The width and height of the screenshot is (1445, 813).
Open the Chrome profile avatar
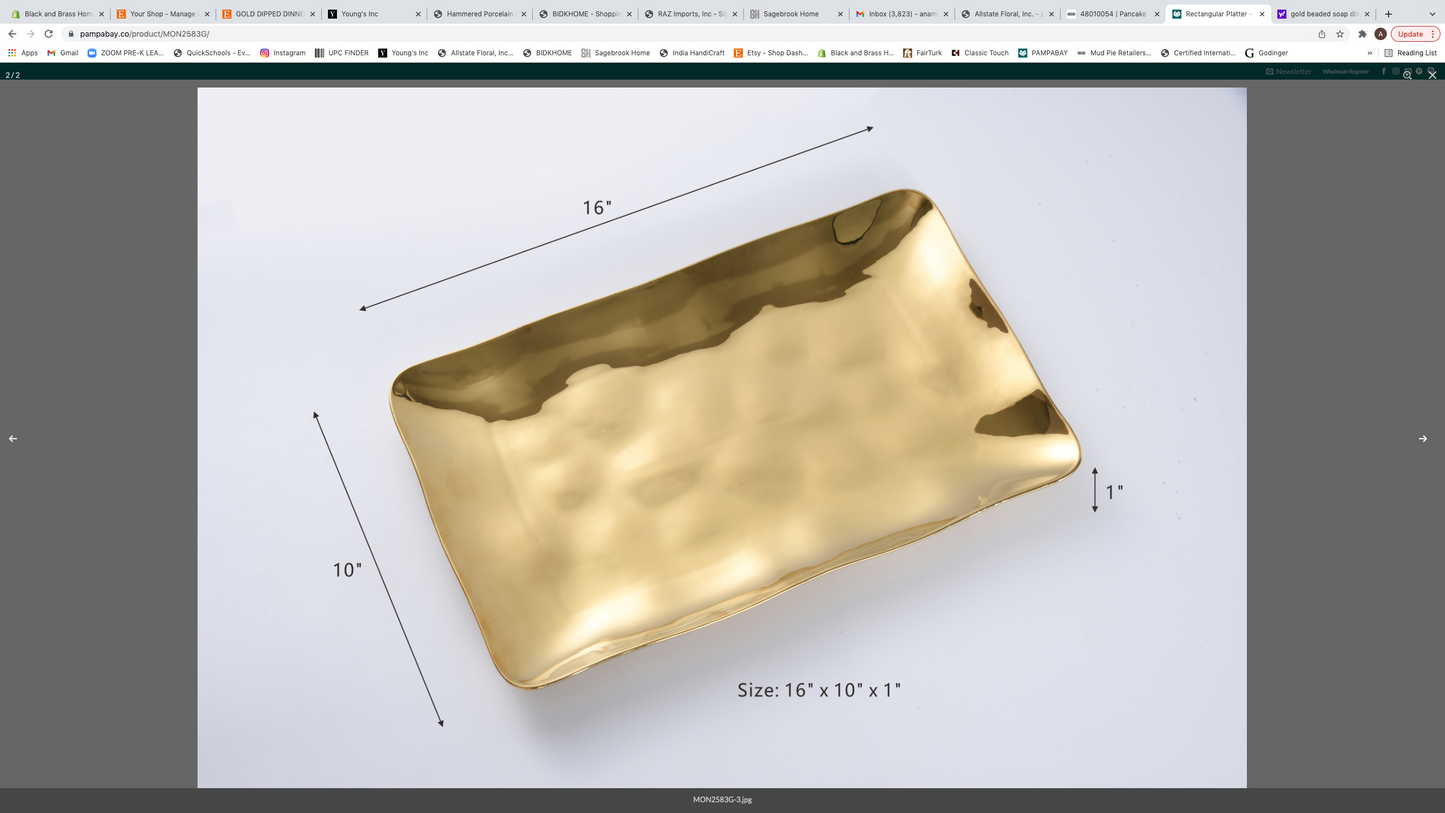tap(1380, 34)
